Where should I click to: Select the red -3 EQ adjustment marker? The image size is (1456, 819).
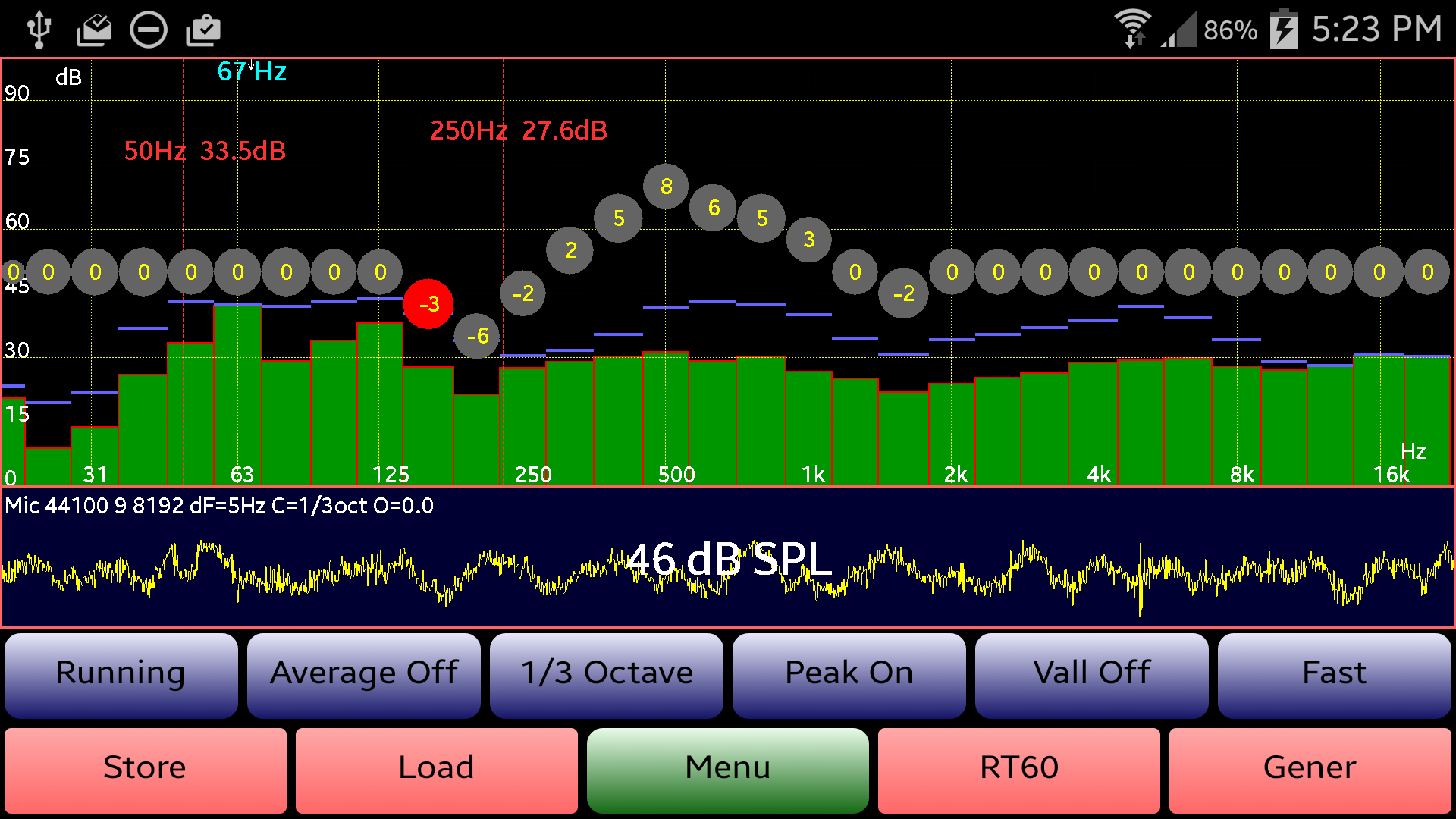click(x=429, y=303)
